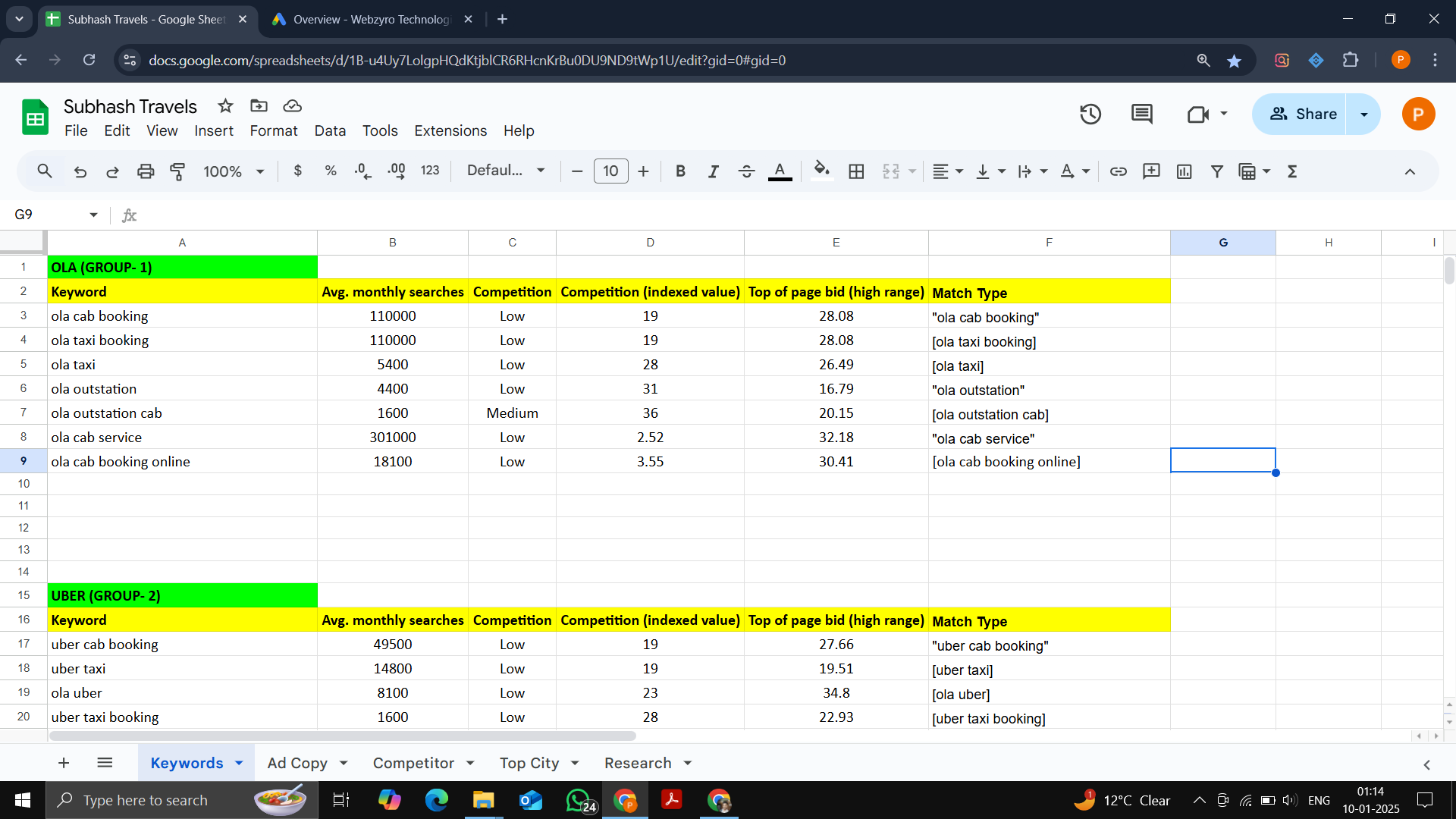The image size is (1456, 819).
Task: Create a filter
Action: (x=1217, y=171)
